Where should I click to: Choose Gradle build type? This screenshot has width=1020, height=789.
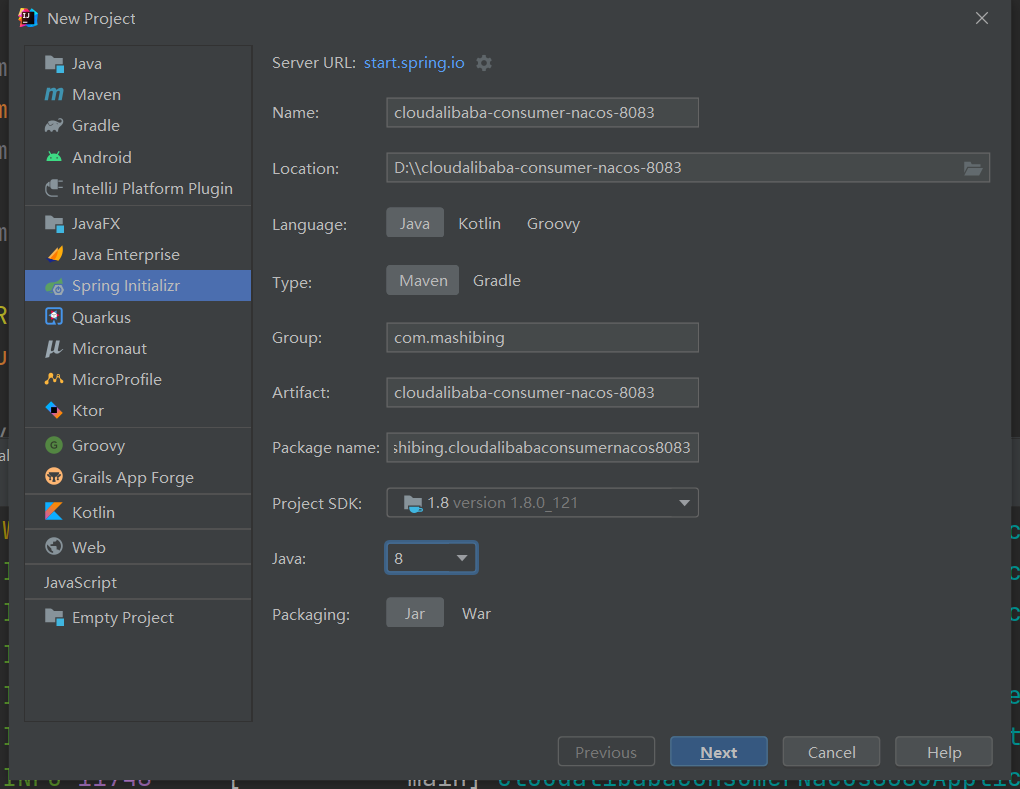point(496,280)
